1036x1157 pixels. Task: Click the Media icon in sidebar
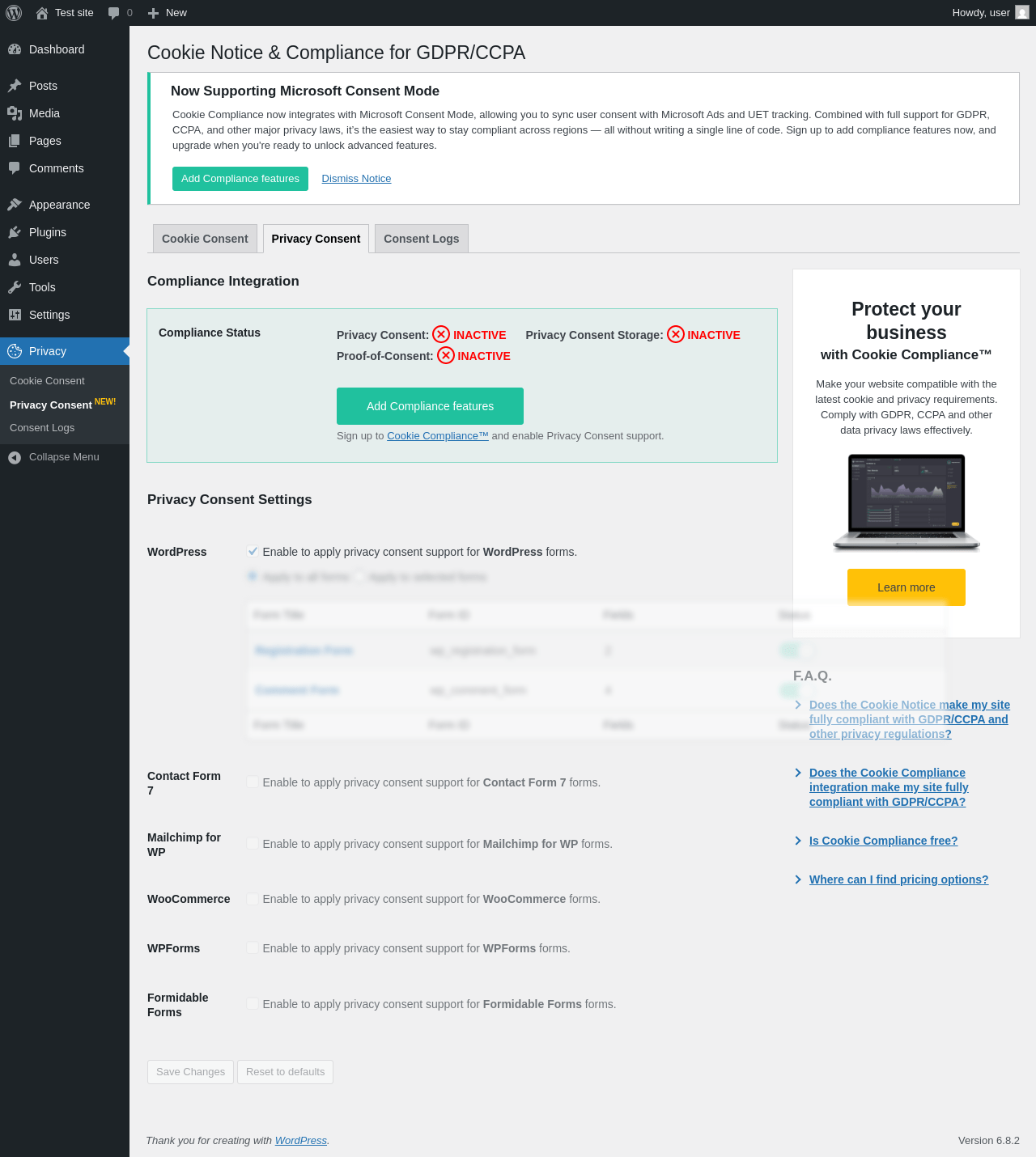click(15, 113)
